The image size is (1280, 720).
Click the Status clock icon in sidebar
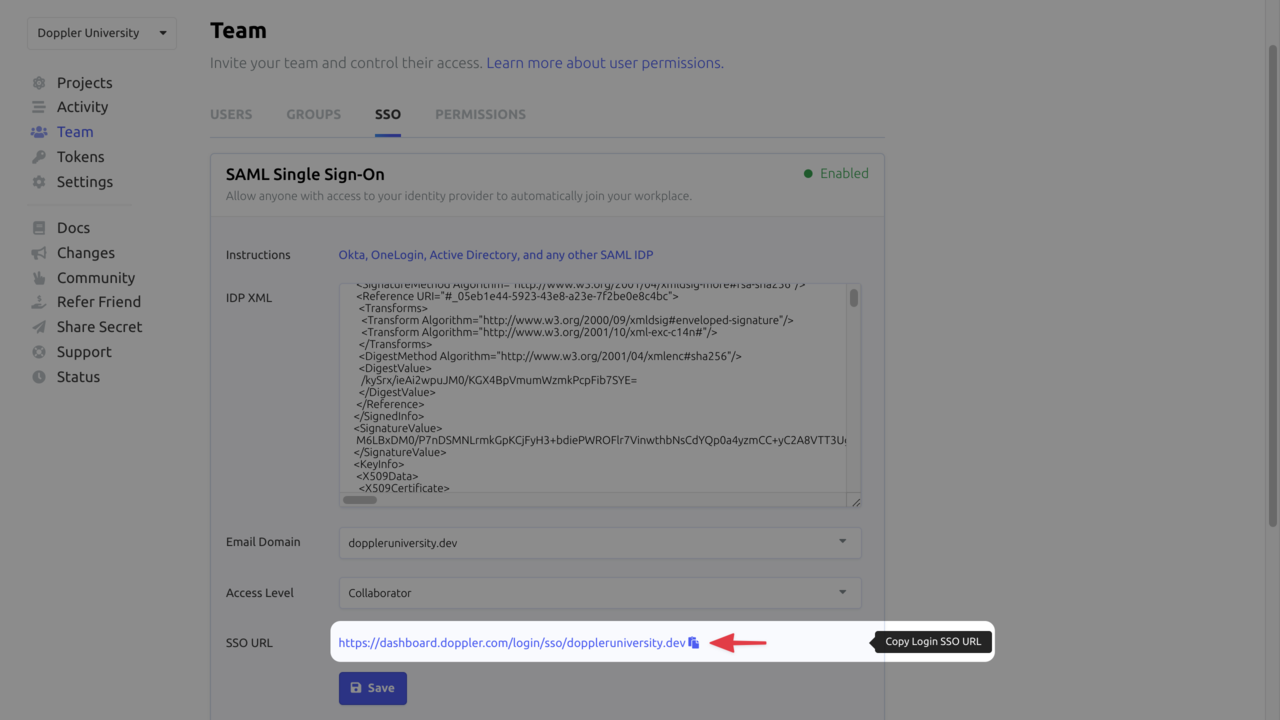click(39, 377)
